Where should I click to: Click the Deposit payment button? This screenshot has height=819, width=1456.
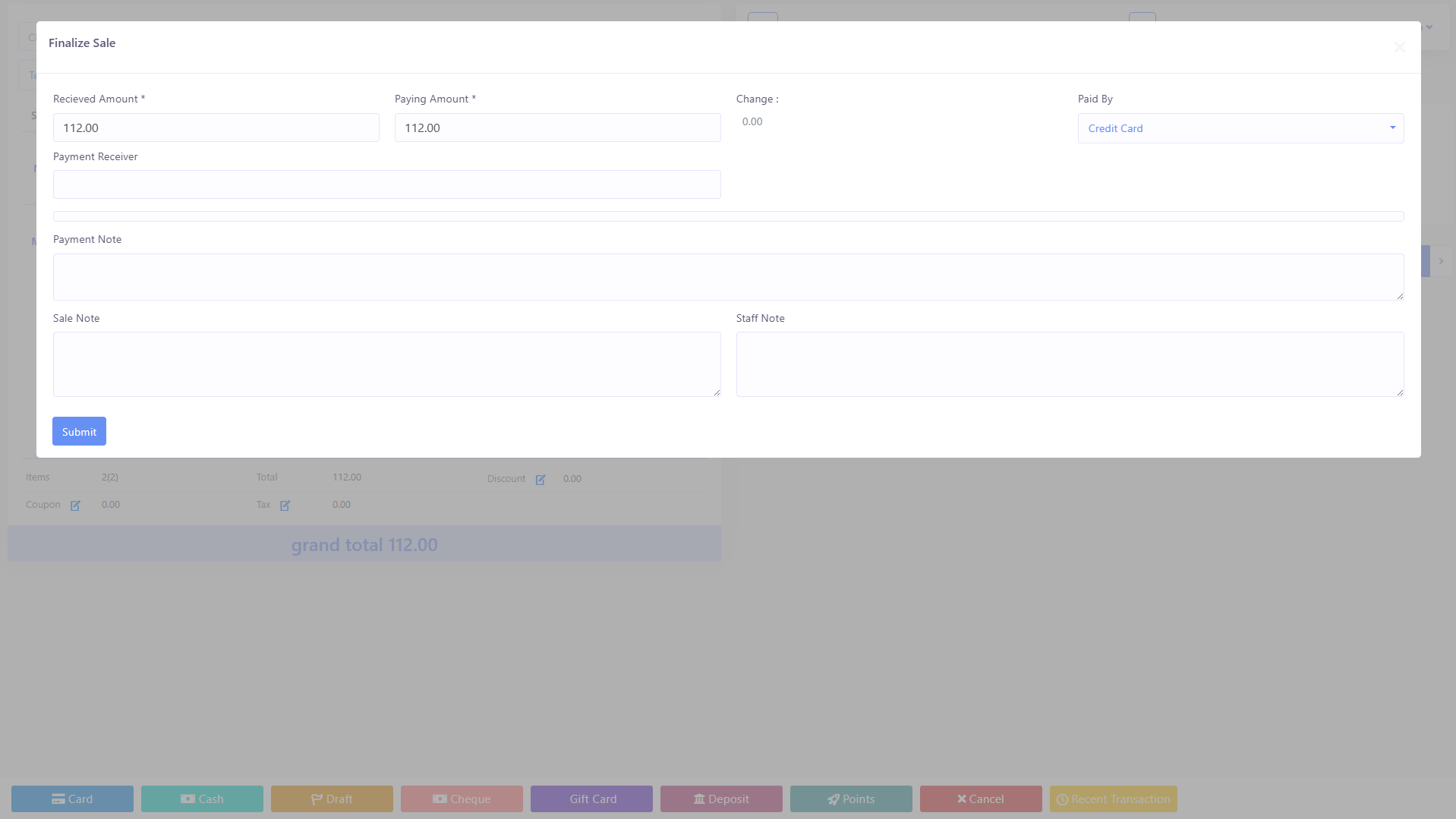coord(721,799)
